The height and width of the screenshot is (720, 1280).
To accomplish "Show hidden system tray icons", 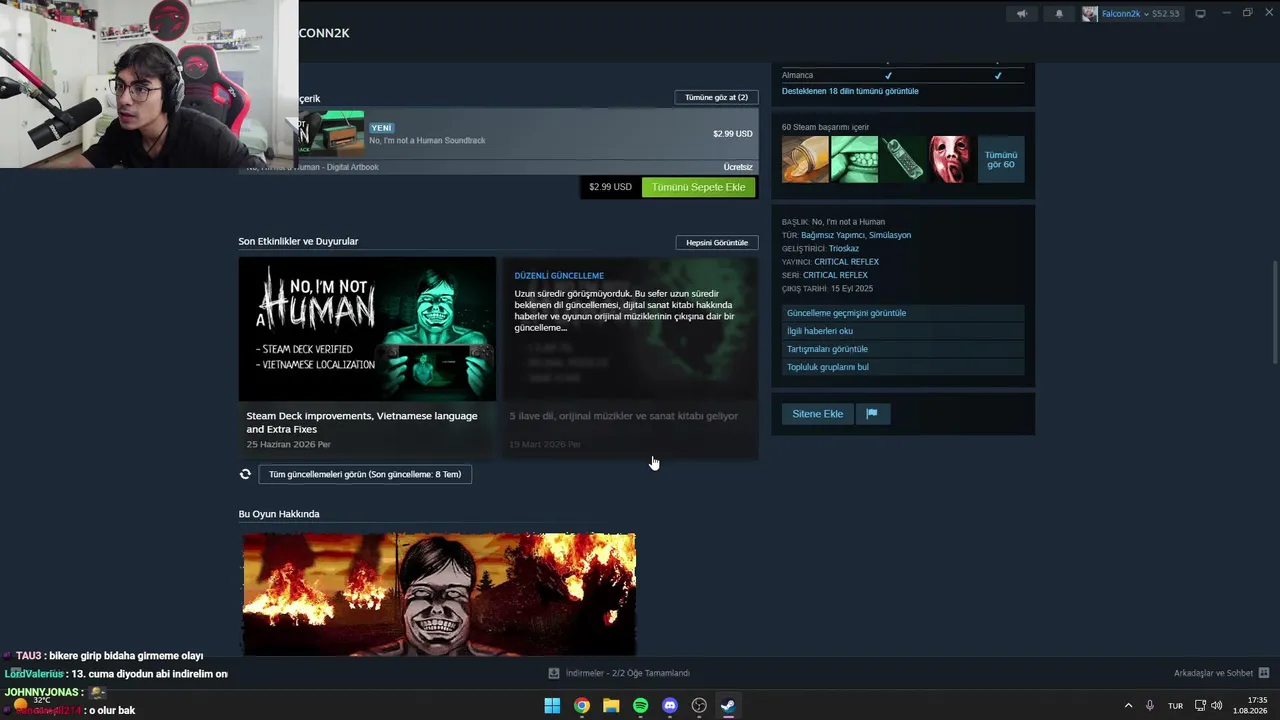I will (x=1129, y=706).
